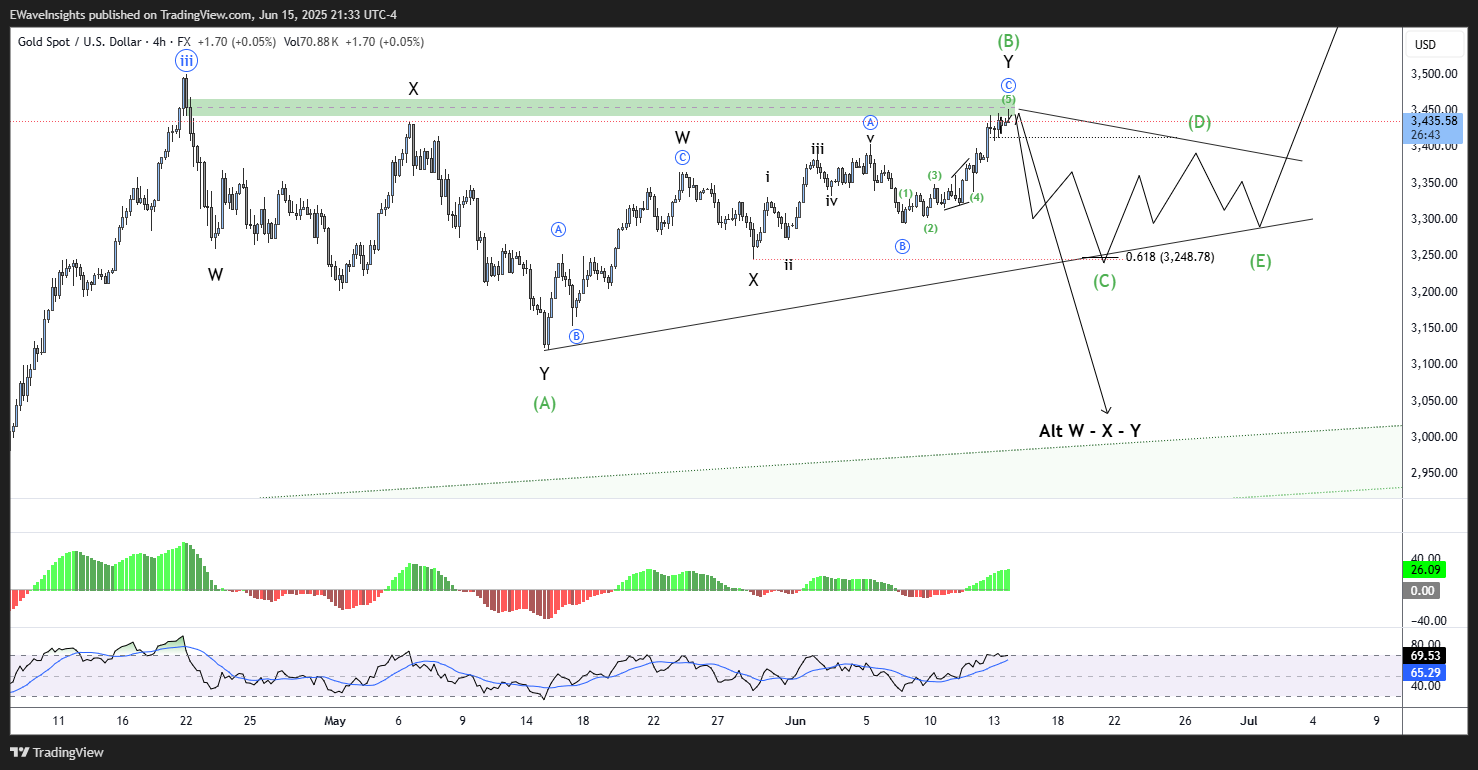Click the Alt W - X - Y annotation
The width and height of the screenshot is (1478, 770).
(1090, 431)
